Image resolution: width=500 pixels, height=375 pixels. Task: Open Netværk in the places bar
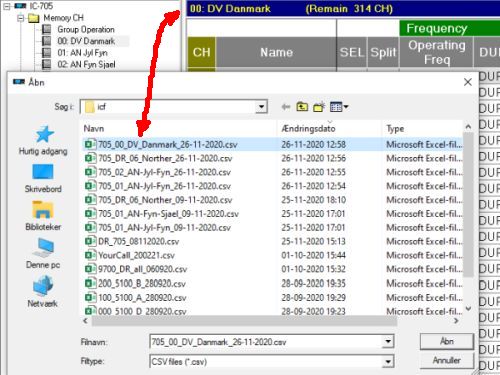point(42,292)
